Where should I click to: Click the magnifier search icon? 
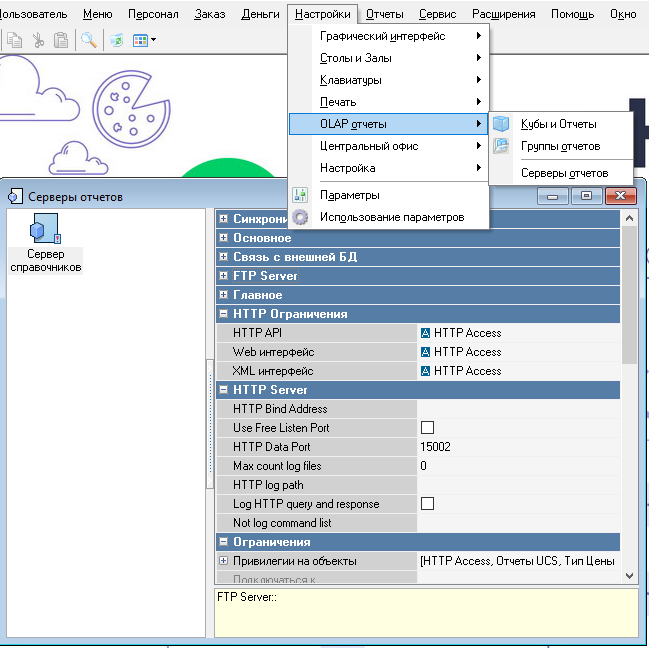click(89, 40)
